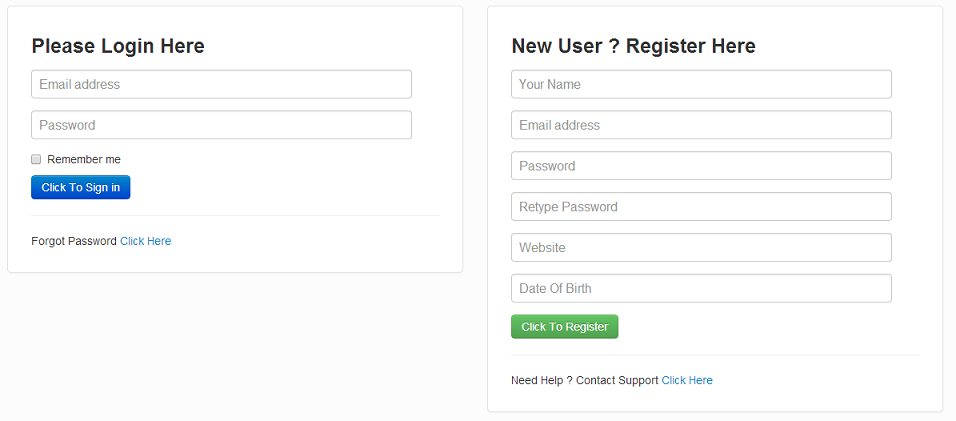Click the login Email address field

coord(221,85)
